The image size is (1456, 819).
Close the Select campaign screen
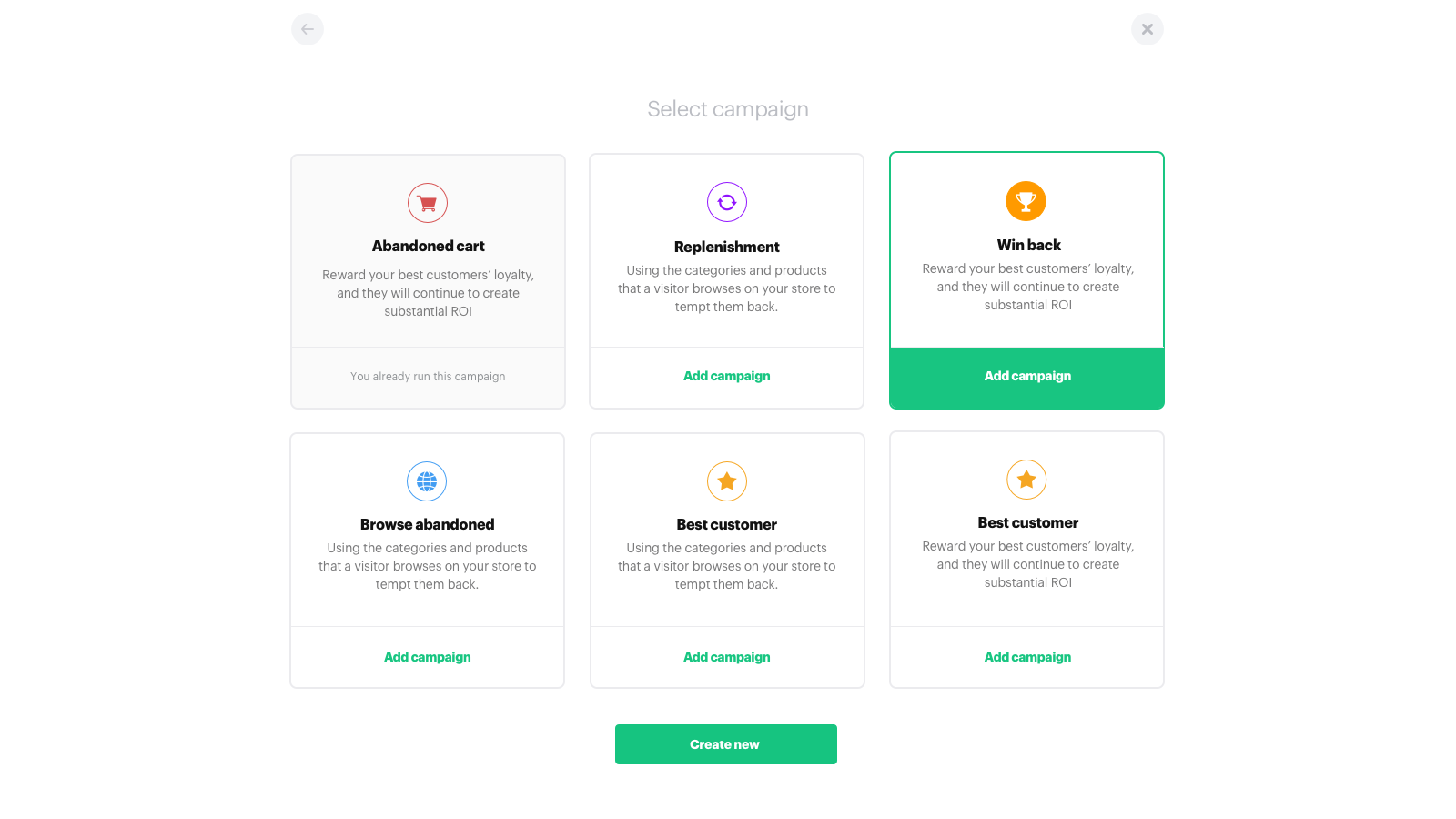pos(1147,29)
